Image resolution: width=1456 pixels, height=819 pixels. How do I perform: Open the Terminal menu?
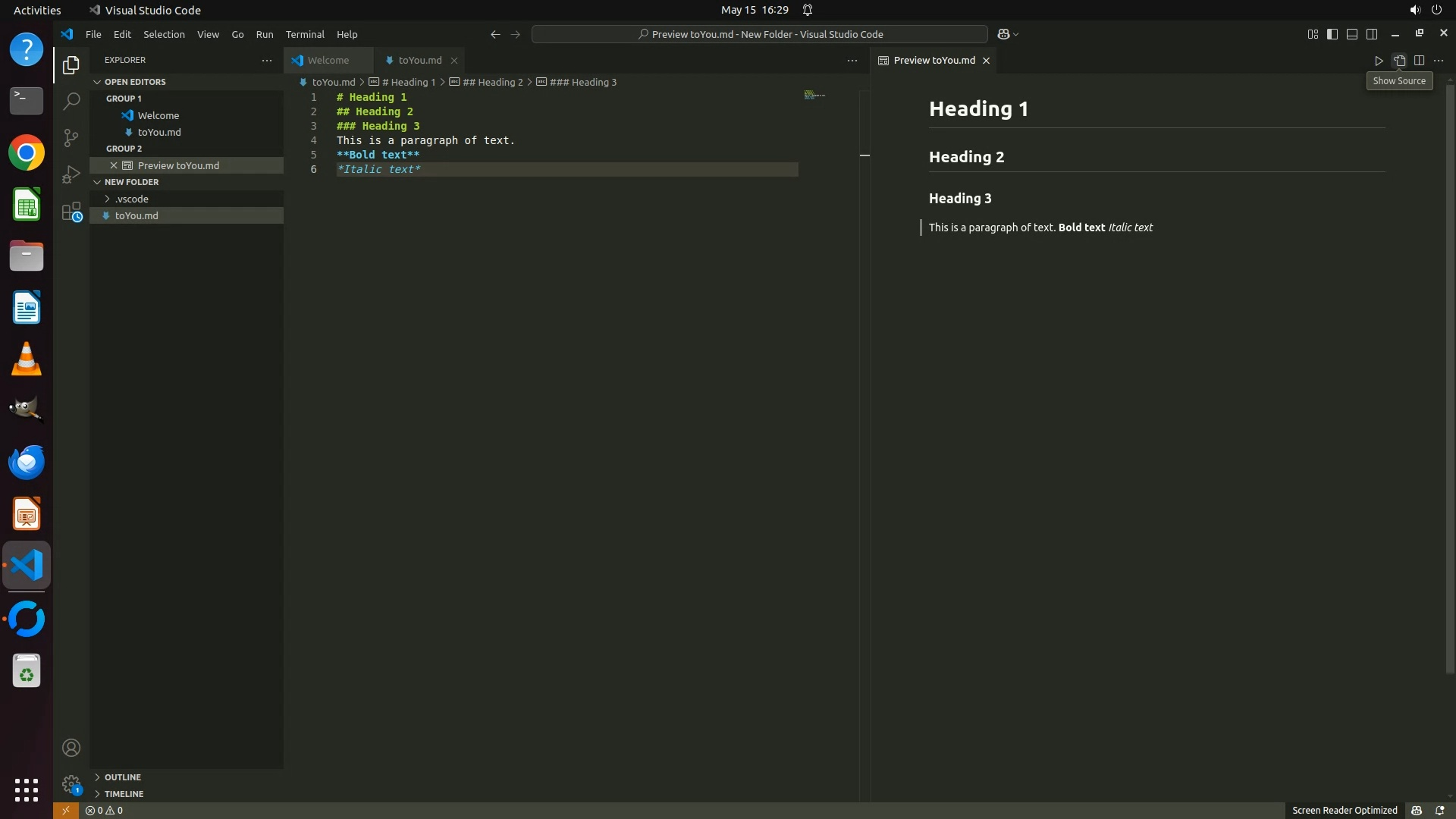click(x=305, y=34)
